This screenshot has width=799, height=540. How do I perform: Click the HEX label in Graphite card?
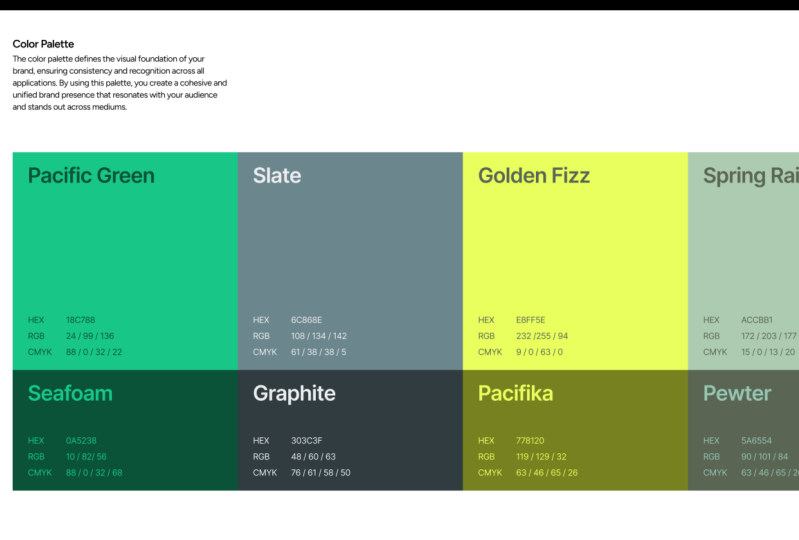point(261,441)
